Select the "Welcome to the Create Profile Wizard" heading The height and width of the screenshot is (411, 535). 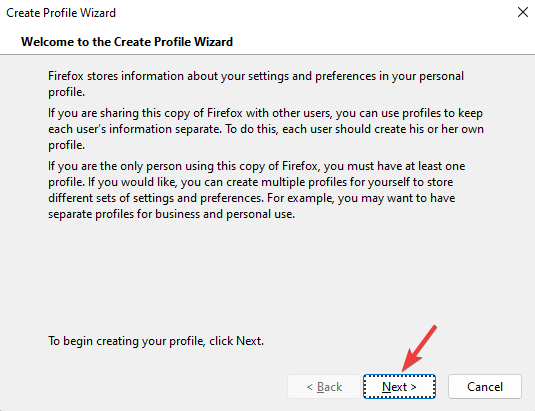(127, 42)
